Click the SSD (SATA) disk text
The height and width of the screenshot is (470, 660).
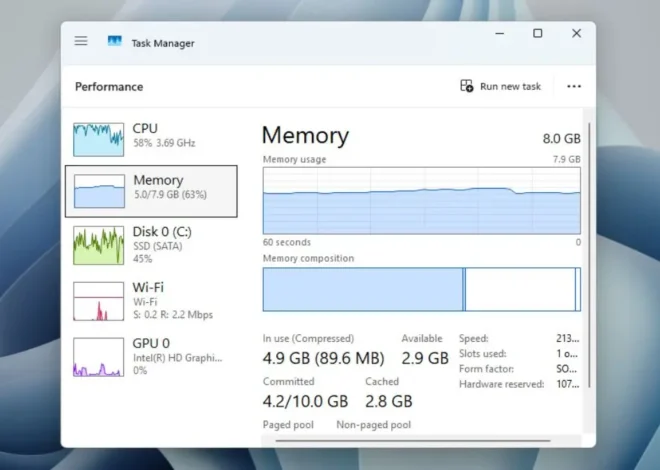[x=157, y=246]
